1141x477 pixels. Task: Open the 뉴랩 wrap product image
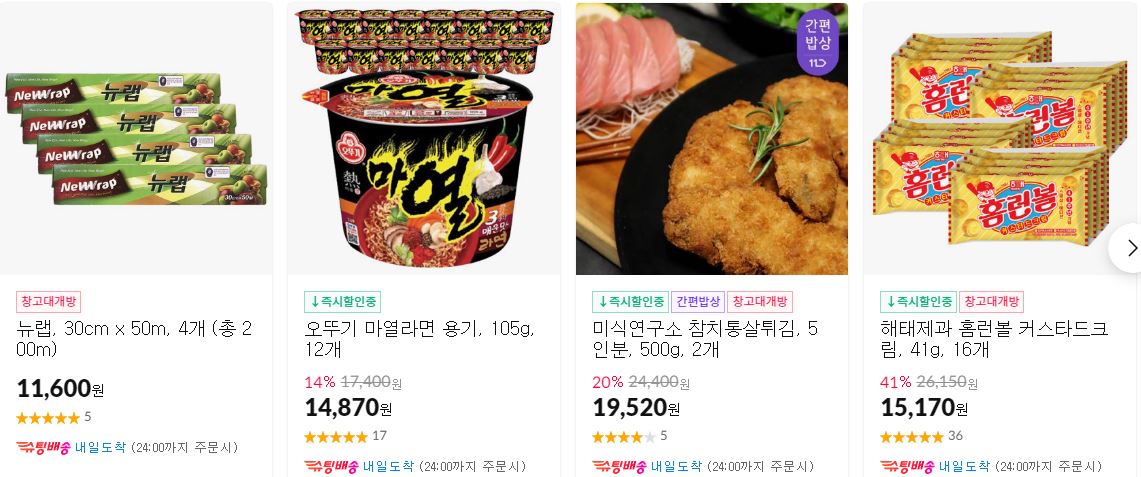[136, 139]
